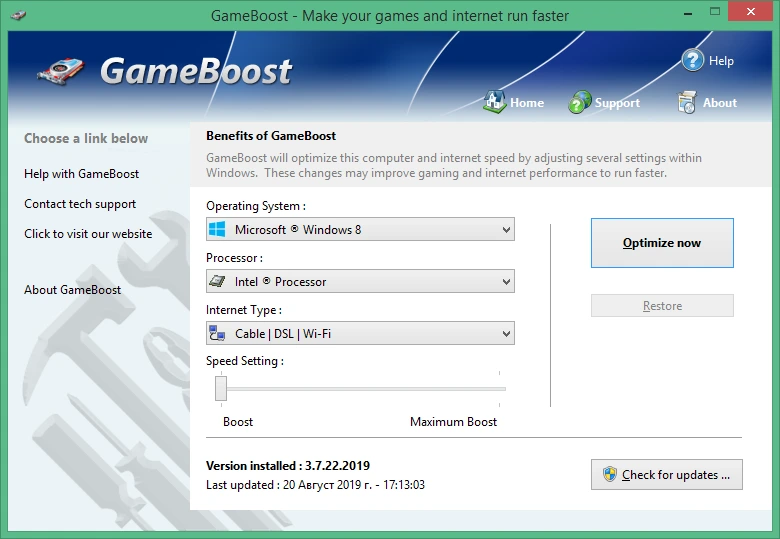Click the Operating System label
Screen dimensions: 780x539
click(x=256, y=206)
